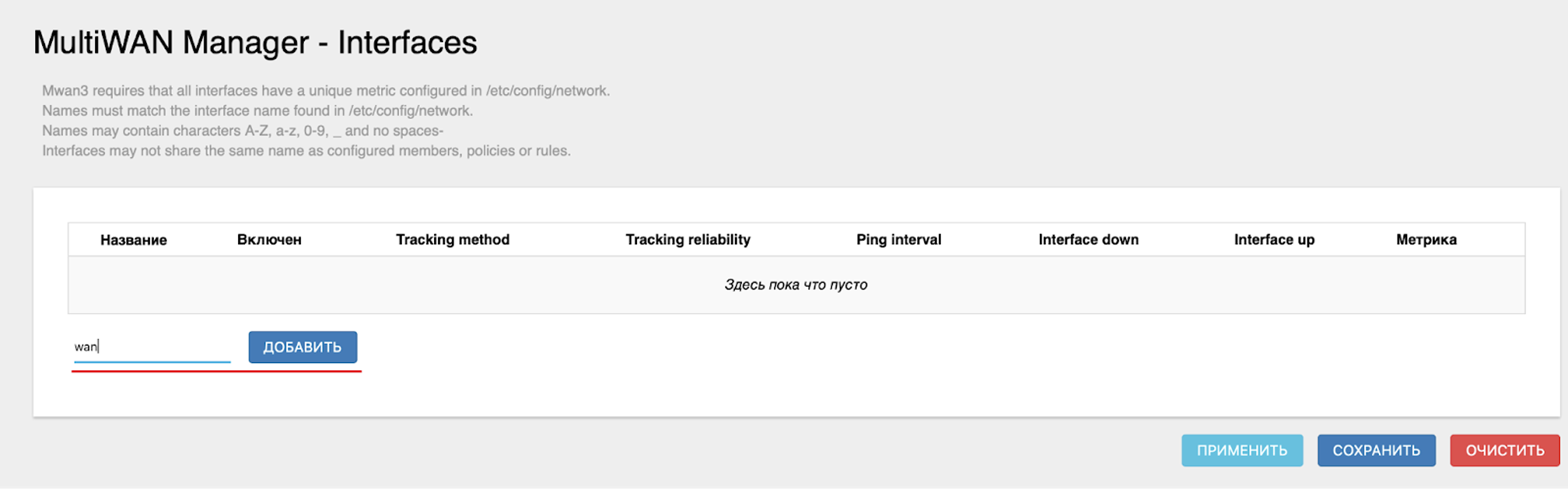Click the Включен column header
Image resolution: width=1568 pixels, height=489 pixels.
point(269,240)
